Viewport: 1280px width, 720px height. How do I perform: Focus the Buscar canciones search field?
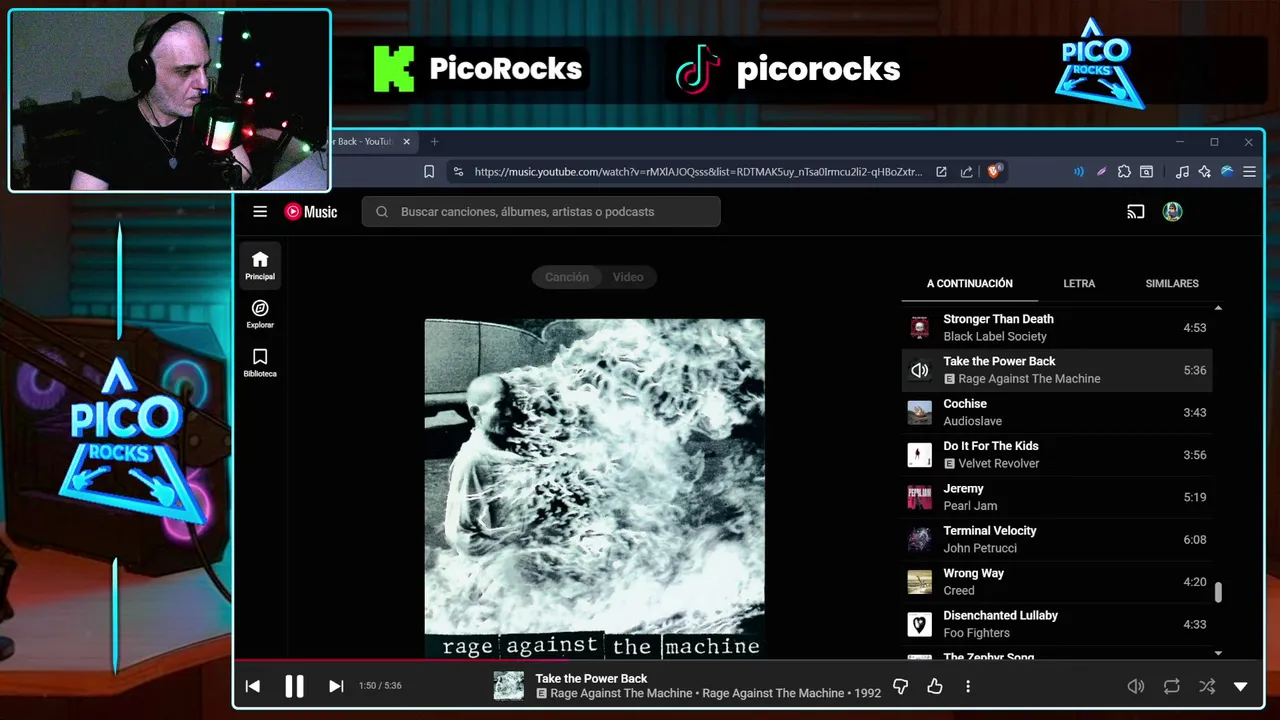click(x=541, y=211)
